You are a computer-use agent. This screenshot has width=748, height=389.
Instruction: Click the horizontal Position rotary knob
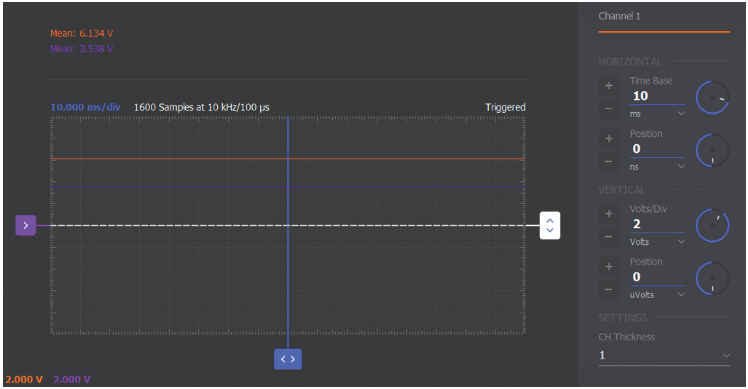pos(712,150)
